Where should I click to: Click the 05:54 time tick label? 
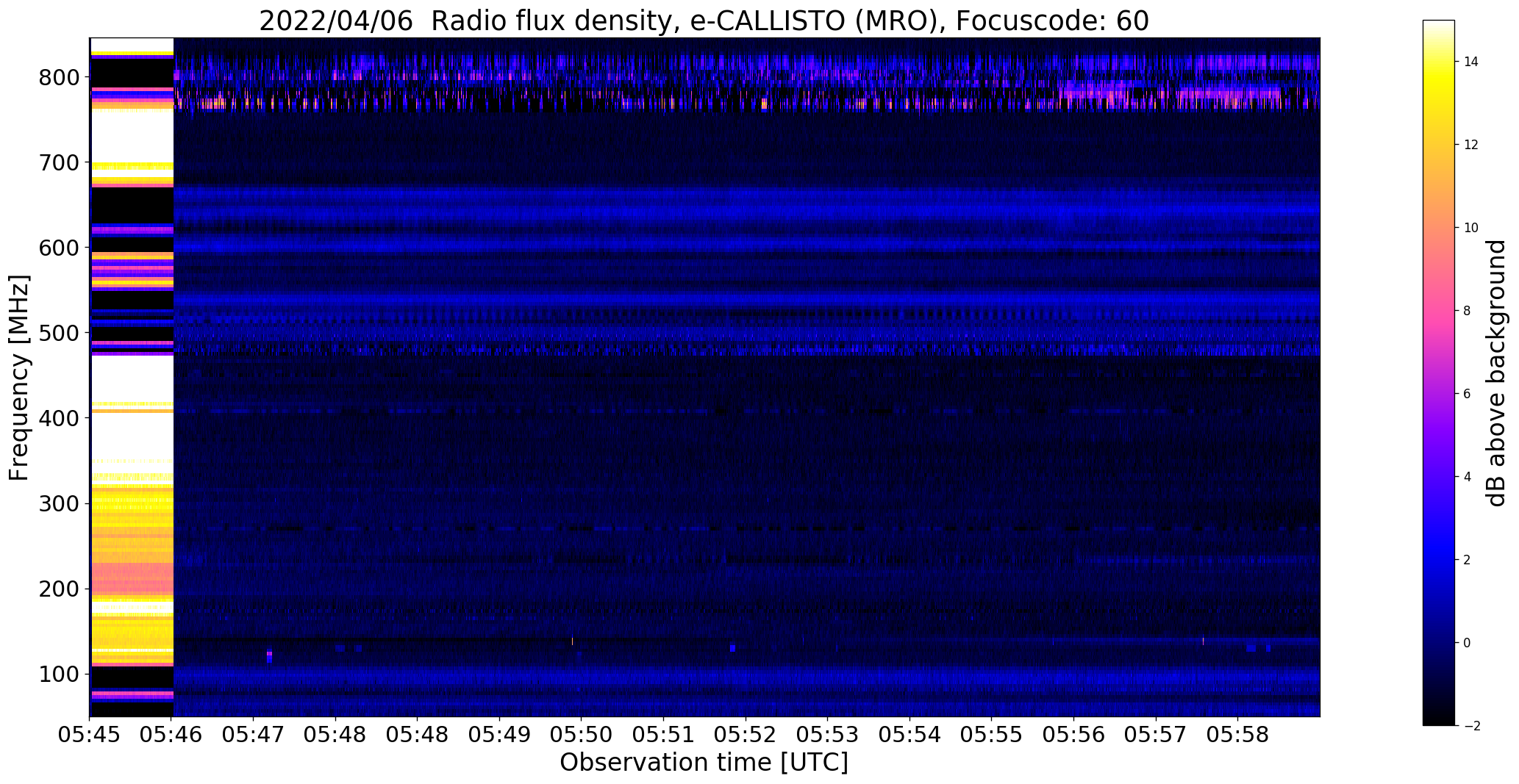pyautogui.click(x=909, y=736)
